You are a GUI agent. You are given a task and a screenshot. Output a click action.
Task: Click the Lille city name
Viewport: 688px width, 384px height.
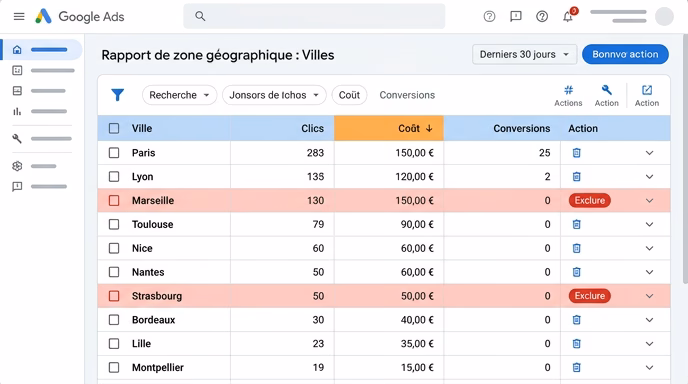(141, 344)
